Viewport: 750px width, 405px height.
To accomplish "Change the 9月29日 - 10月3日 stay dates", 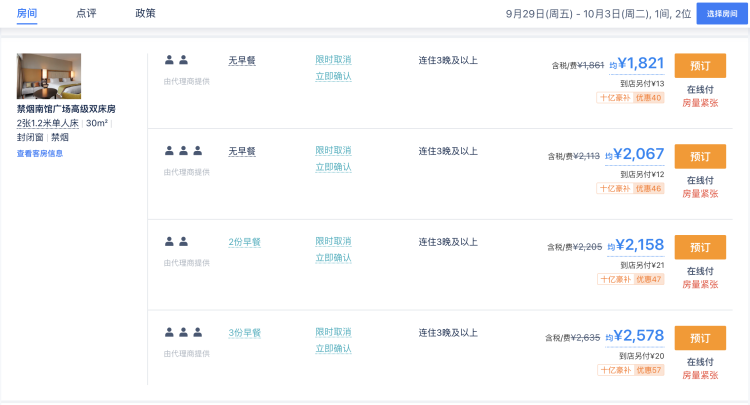I will tap(598, 14).
